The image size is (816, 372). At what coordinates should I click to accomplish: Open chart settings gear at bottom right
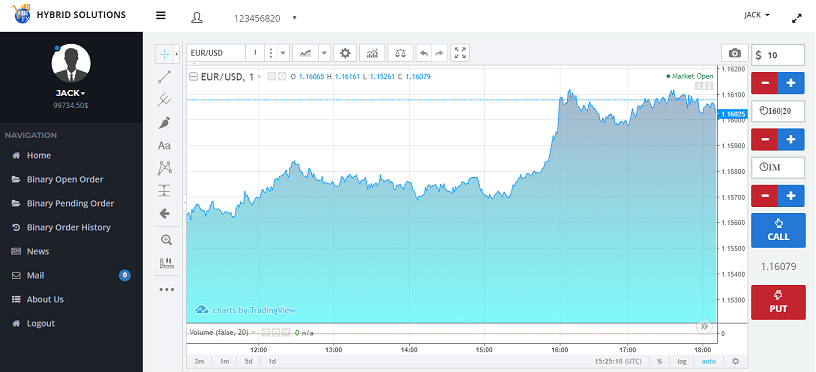[x=735, y=361]
